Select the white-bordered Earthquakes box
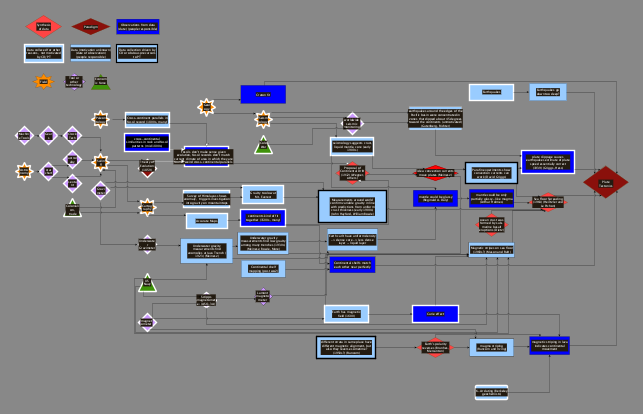This screenshot has width=643, height=414. pyautogui.click(x=491, y=92)
